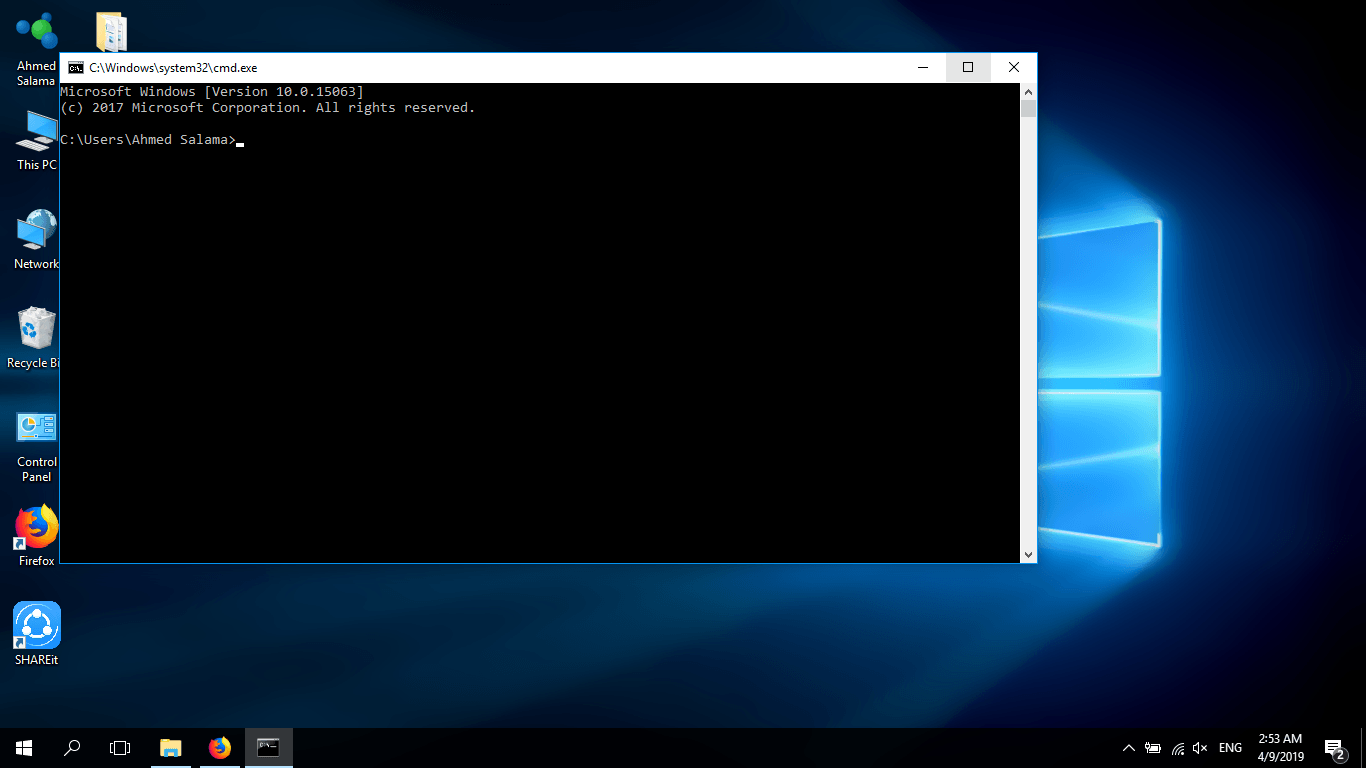Open the ENG input language selector
Screen dimensions: 1366x768
[x=1230, y=748]
